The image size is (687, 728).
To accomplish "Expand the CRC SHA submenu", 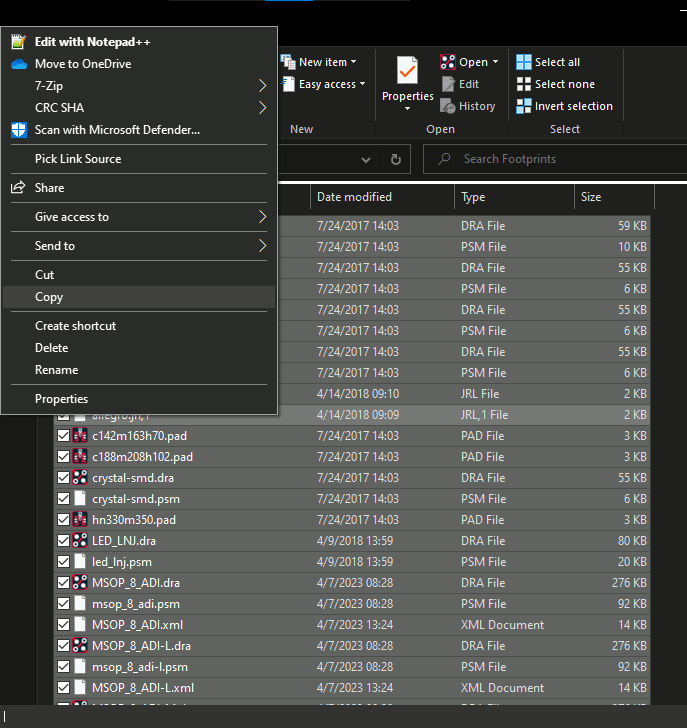I will [x=262, y=108].
